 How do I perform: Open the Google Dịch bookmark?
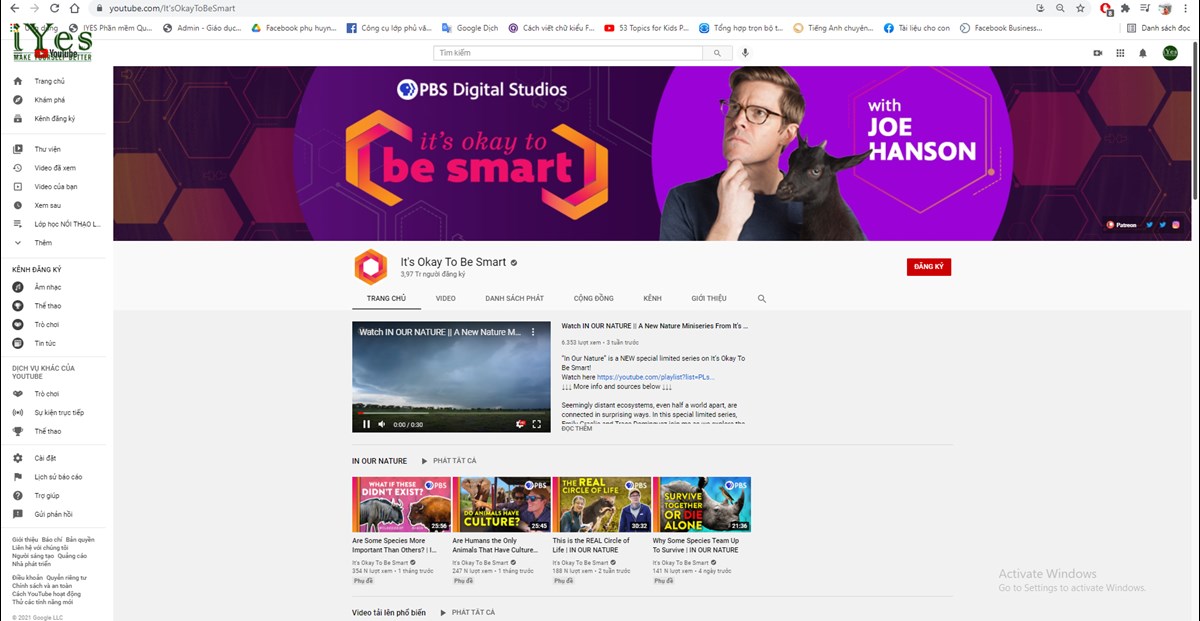click(x=470, y=28)
